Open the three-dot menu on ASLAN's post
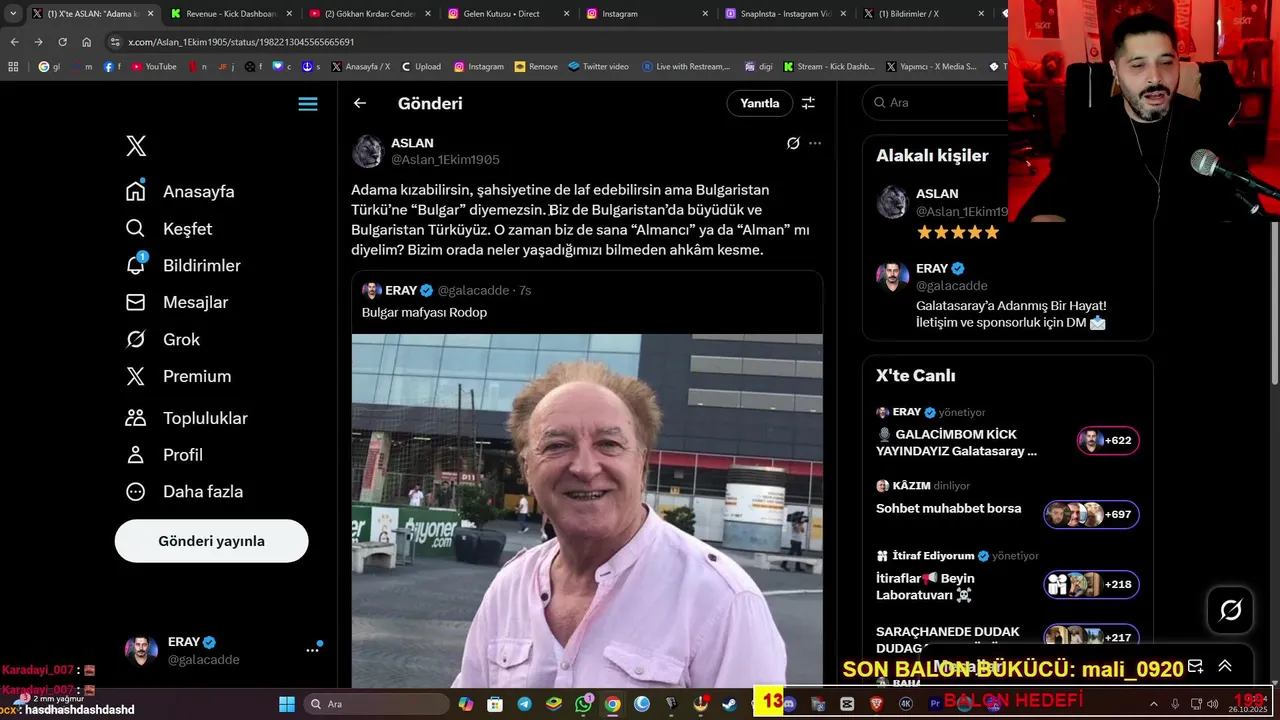Image resolution: width=1280 pixels, height=720 pixels. 815,143
